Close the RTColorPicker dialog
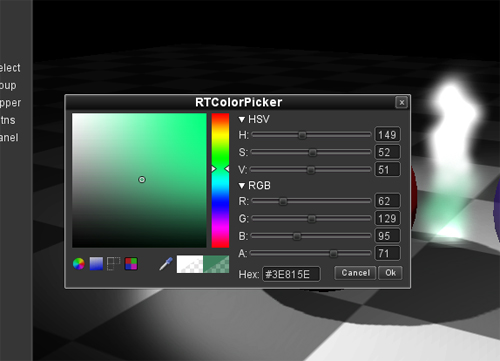 [x=402, y=102]
